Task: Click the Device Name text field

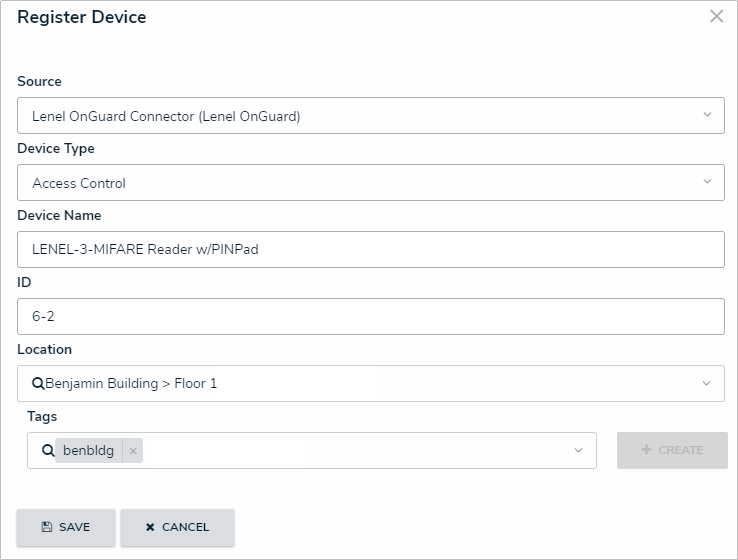Action: pos(370,250)
